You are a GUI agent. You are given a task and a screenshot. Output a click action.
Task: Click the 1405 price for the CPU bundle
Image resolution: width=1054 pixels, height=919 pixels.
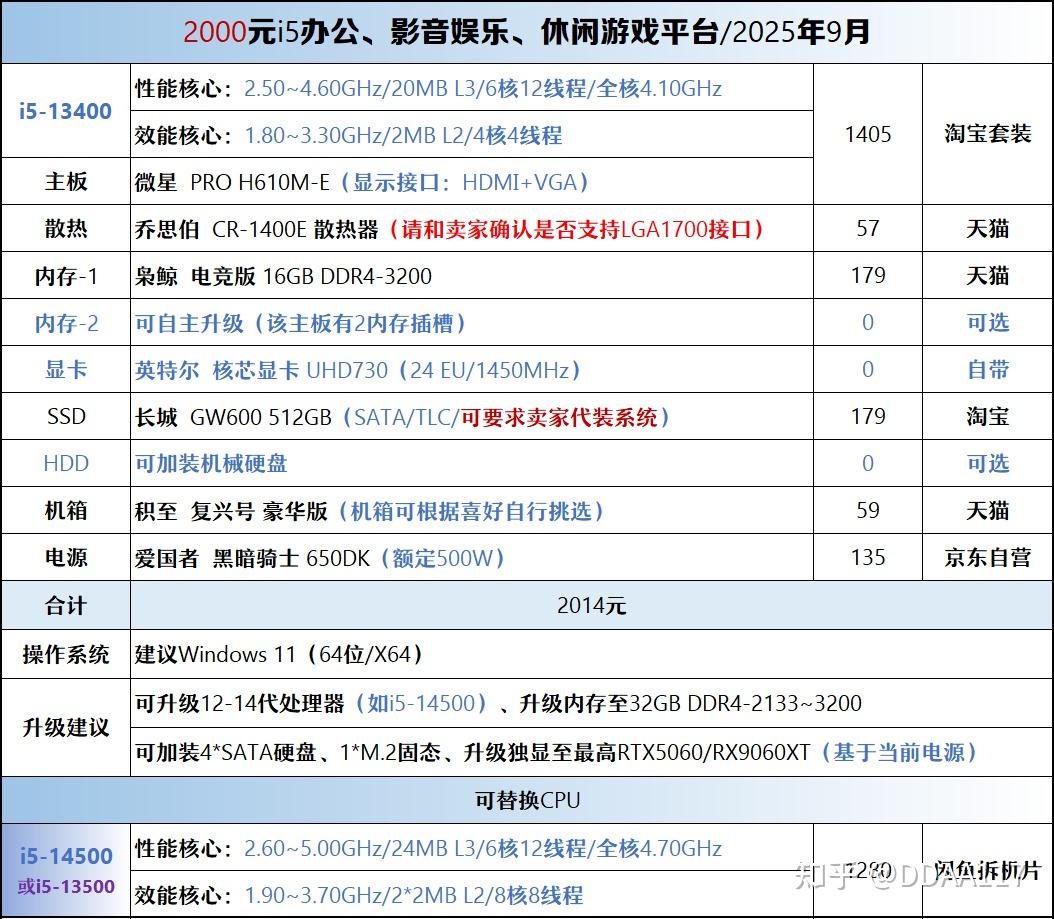point(868,134)
